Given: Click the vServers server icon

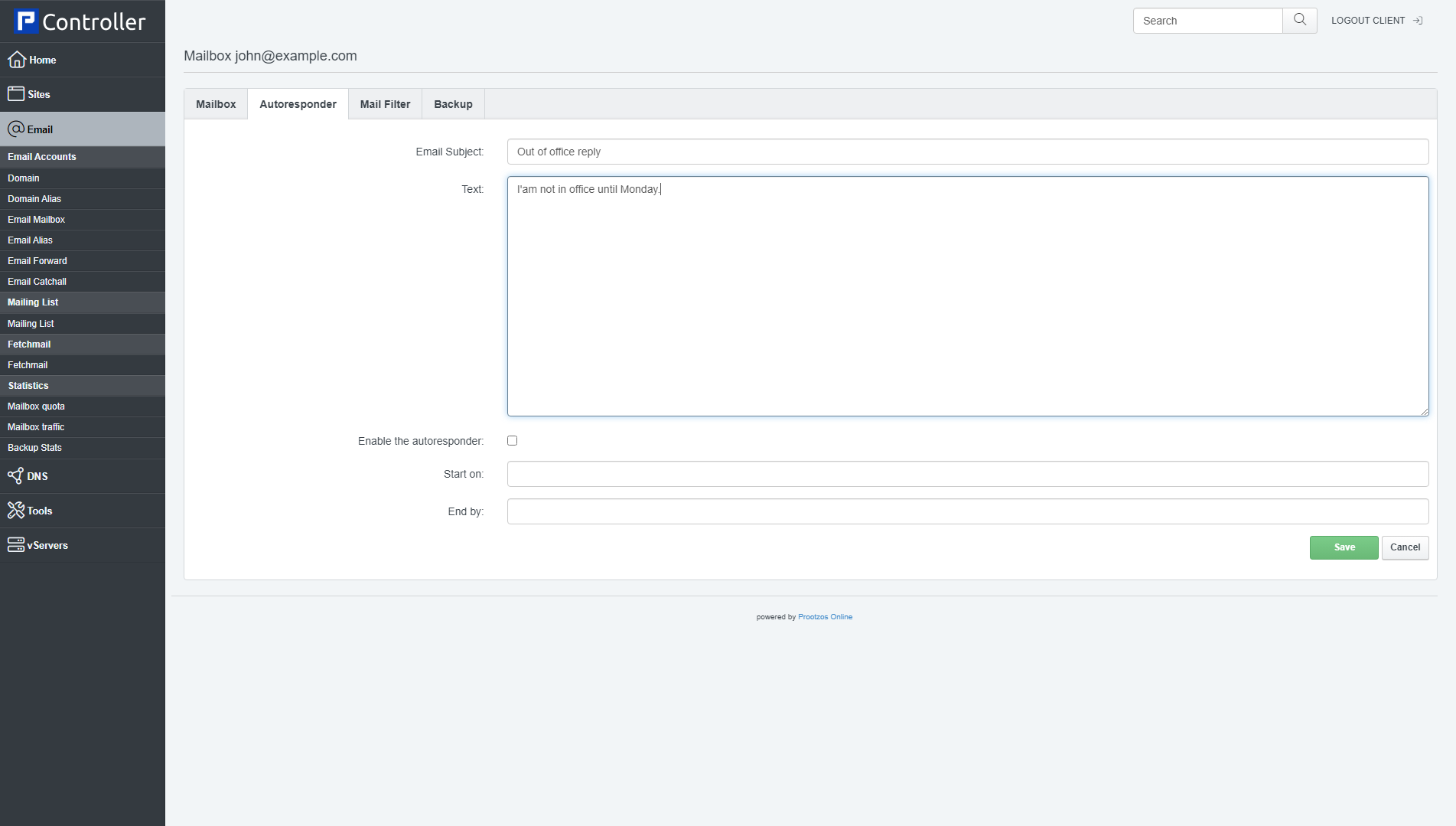Looking at the screenshot, I should pos(17,544).
